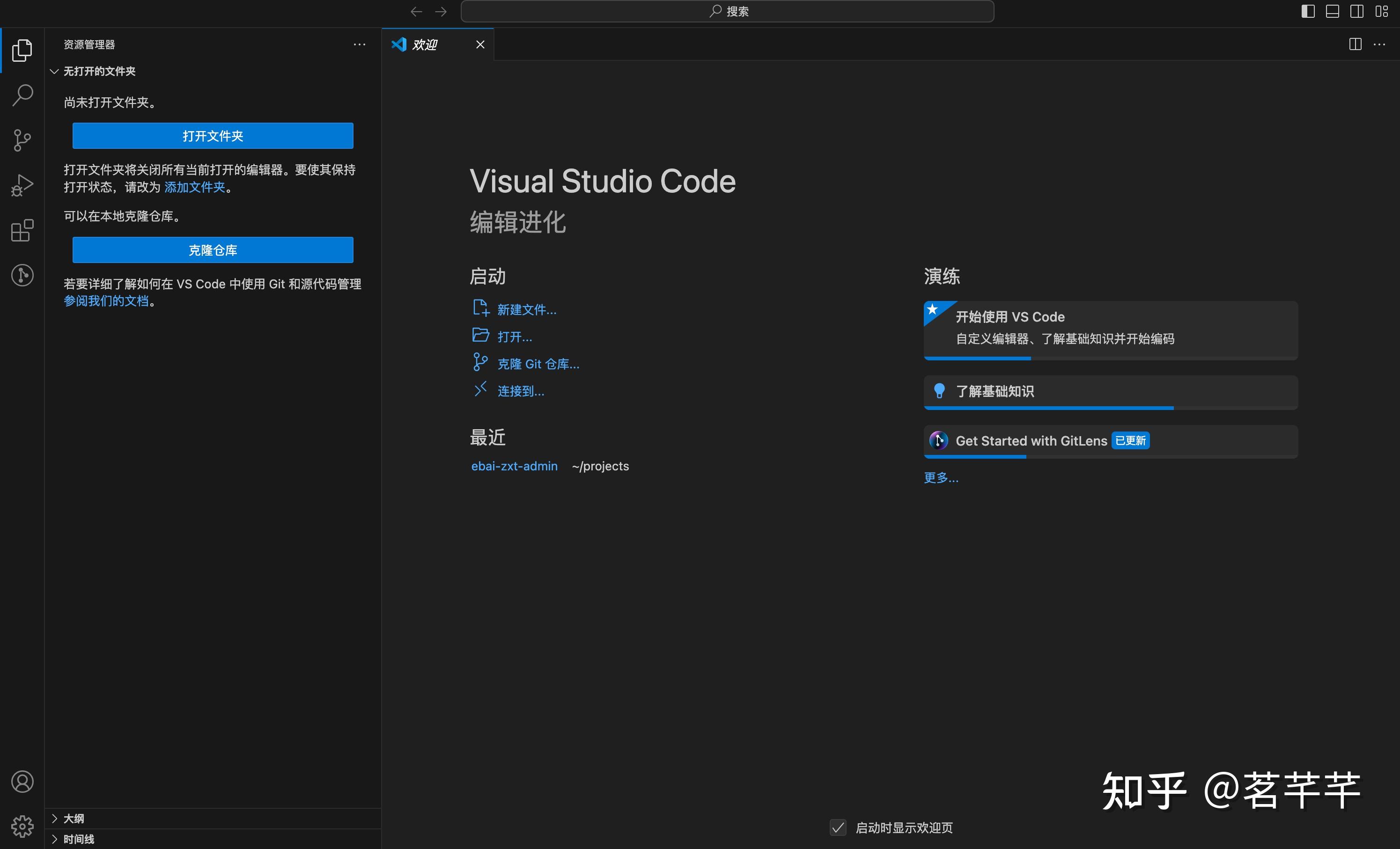This screenshot has width=1400, height=849.
Task: Click the 打开... start link
Action: pos(515,337)
